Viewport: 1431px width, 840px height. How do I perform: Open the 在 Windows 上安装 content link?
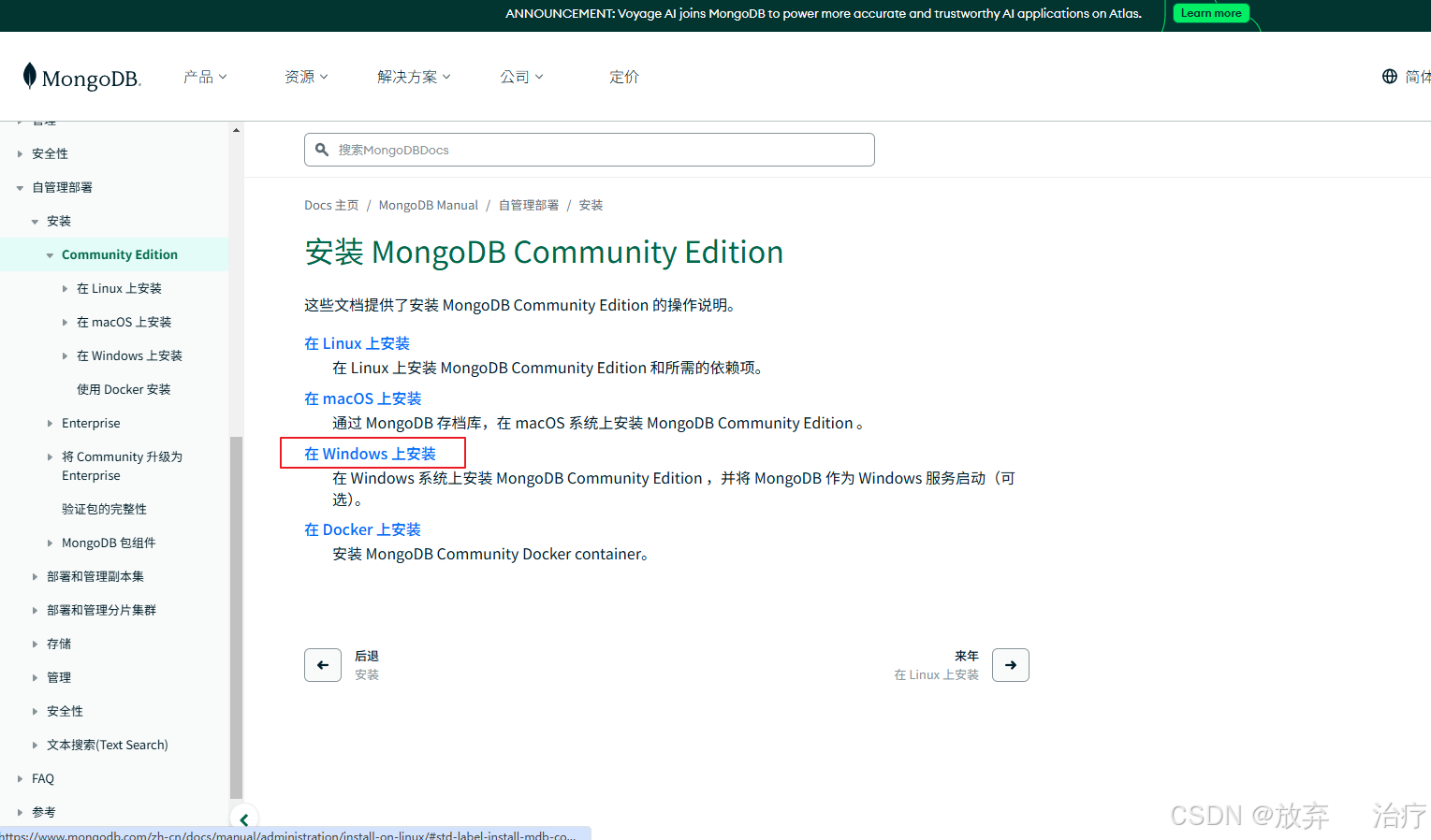[x=370, y=454]
